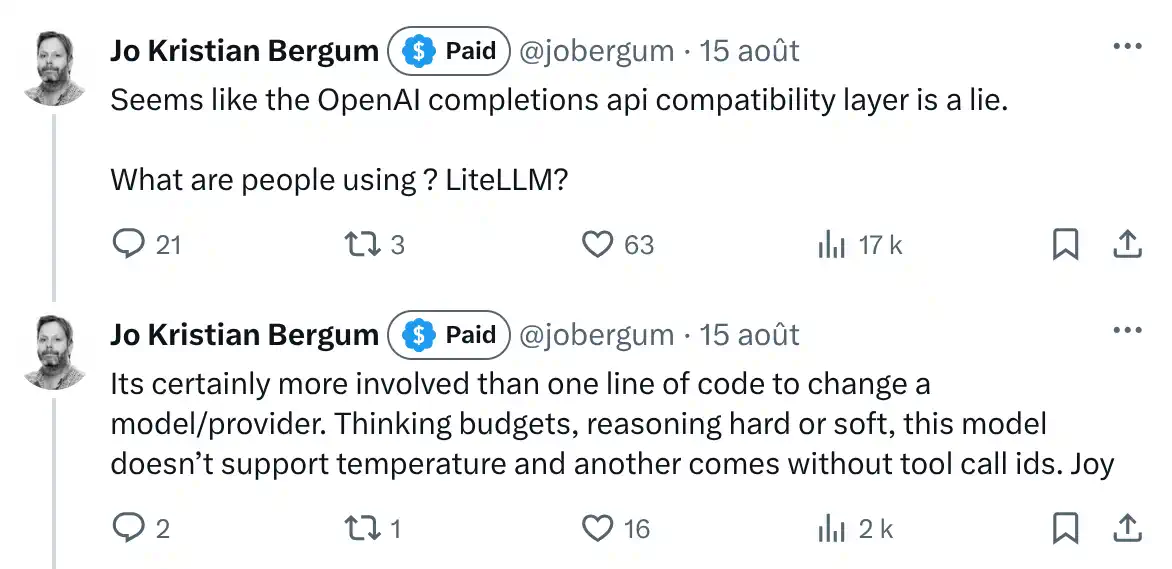The image size is (1172, 569).
Task: Open author name link on first tweet
Action: pos(244,51)
